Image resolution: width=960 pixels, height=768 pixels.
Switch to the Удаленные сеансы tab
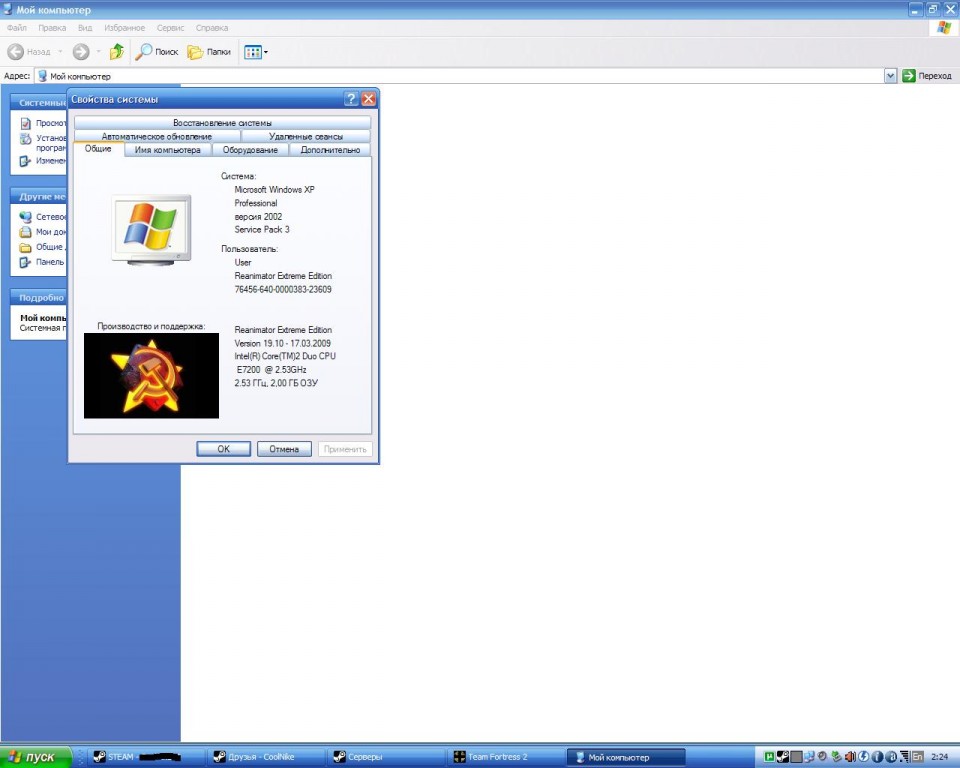pos(306,137)
